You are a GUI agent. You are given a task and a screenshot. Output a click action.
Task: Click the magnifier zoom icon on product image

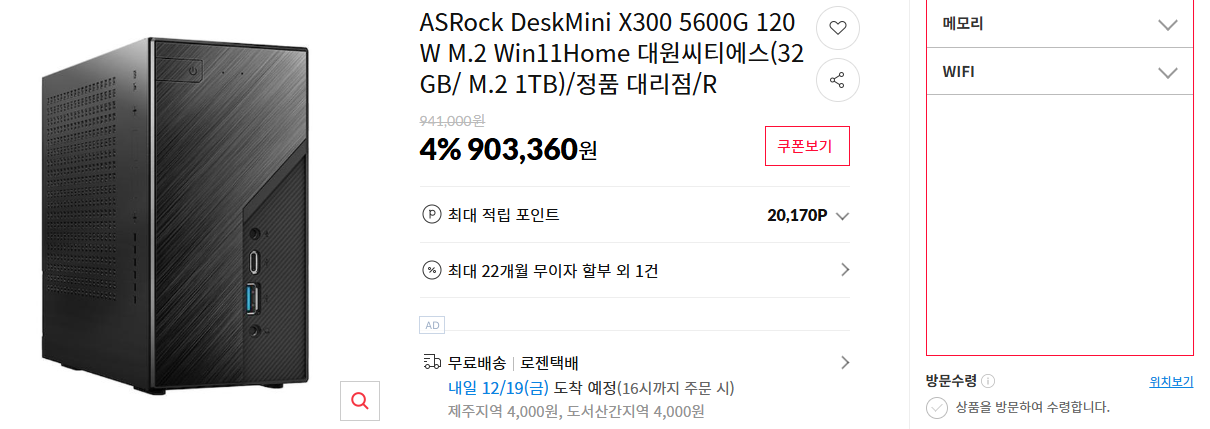pyautogui.click(x=360, y=401)
